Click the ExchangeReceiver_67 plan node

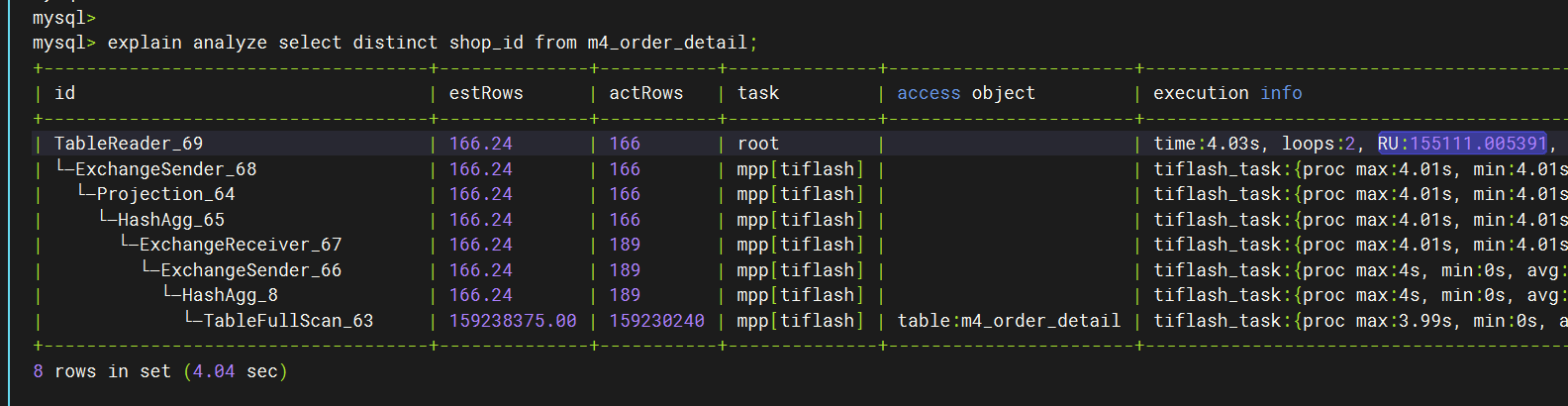pyautogui.click(x=240, y=245)
